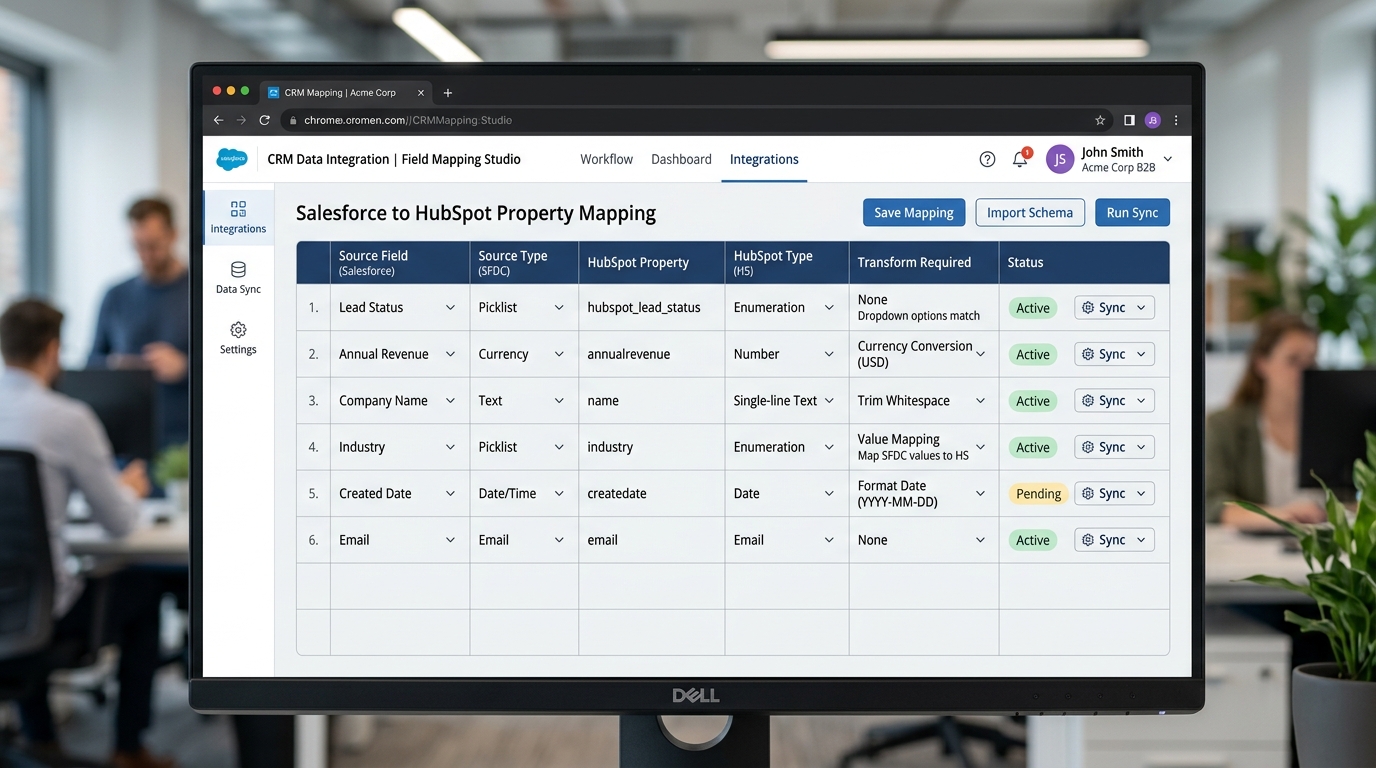The width and height of the screenshot is (1376, 768).
Task: Click the Import Schema button
Action: pos(1030,212)
